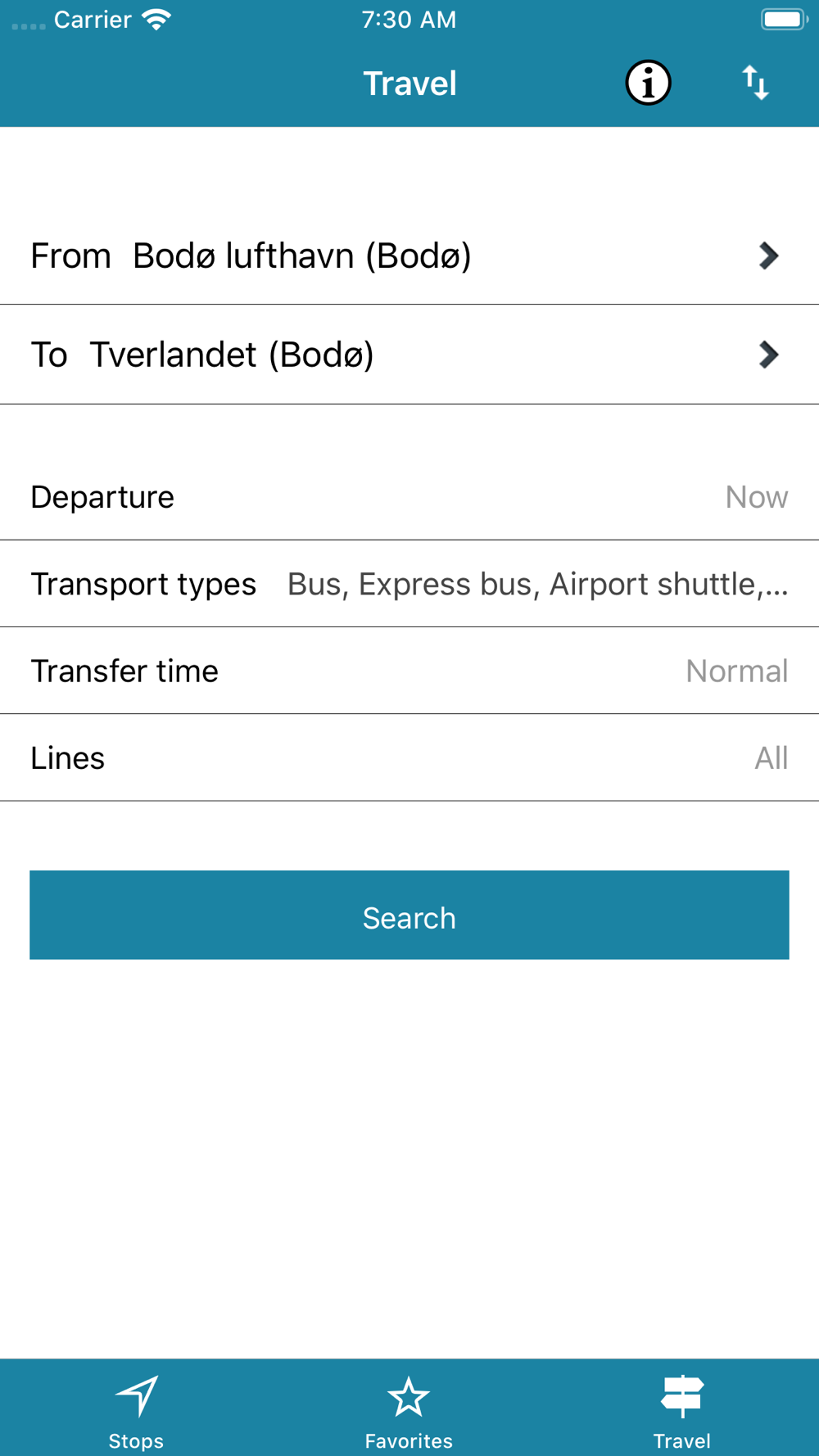
Task: Edit From field Bodø lufthavn
Action: click(x=301, y=256)
